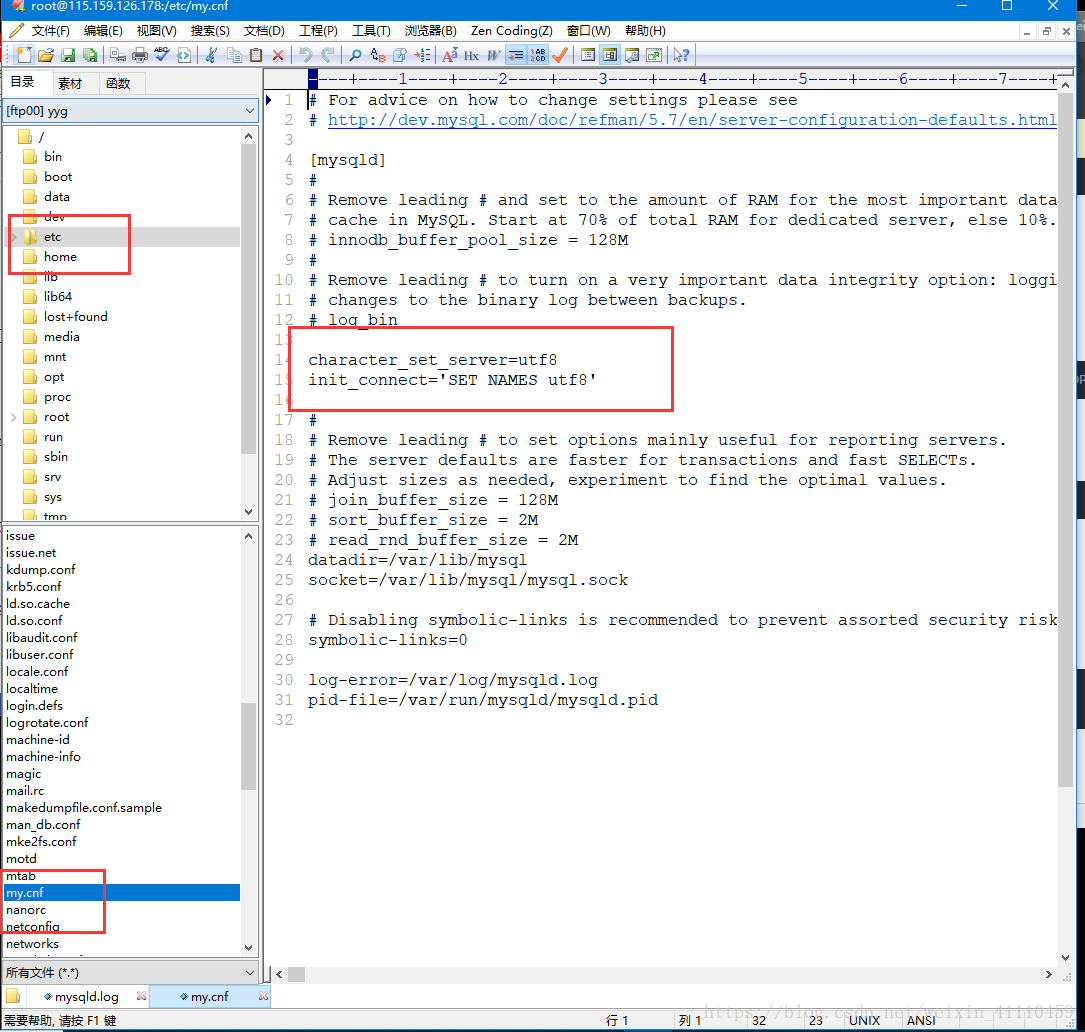Click the Copy icon
Viewport: 1085px width, 1032px height.
(x=234, y=55)
